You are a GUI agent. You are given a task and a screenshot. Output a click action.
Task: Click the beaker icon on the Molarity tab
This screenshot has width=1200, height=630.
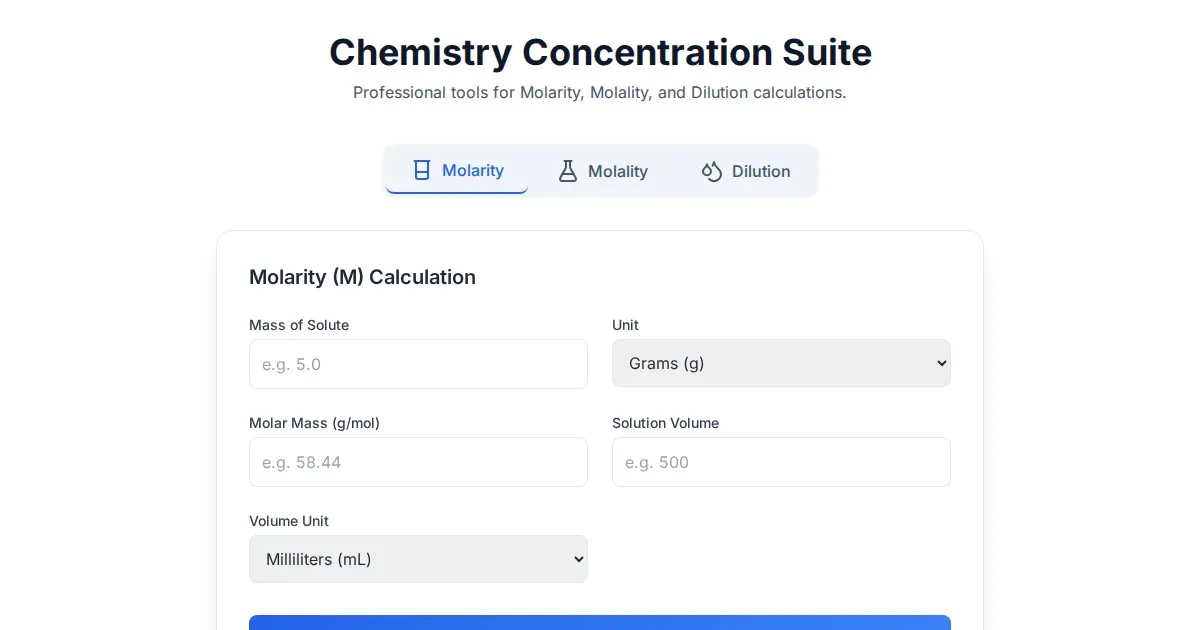[x=422, y=170]
